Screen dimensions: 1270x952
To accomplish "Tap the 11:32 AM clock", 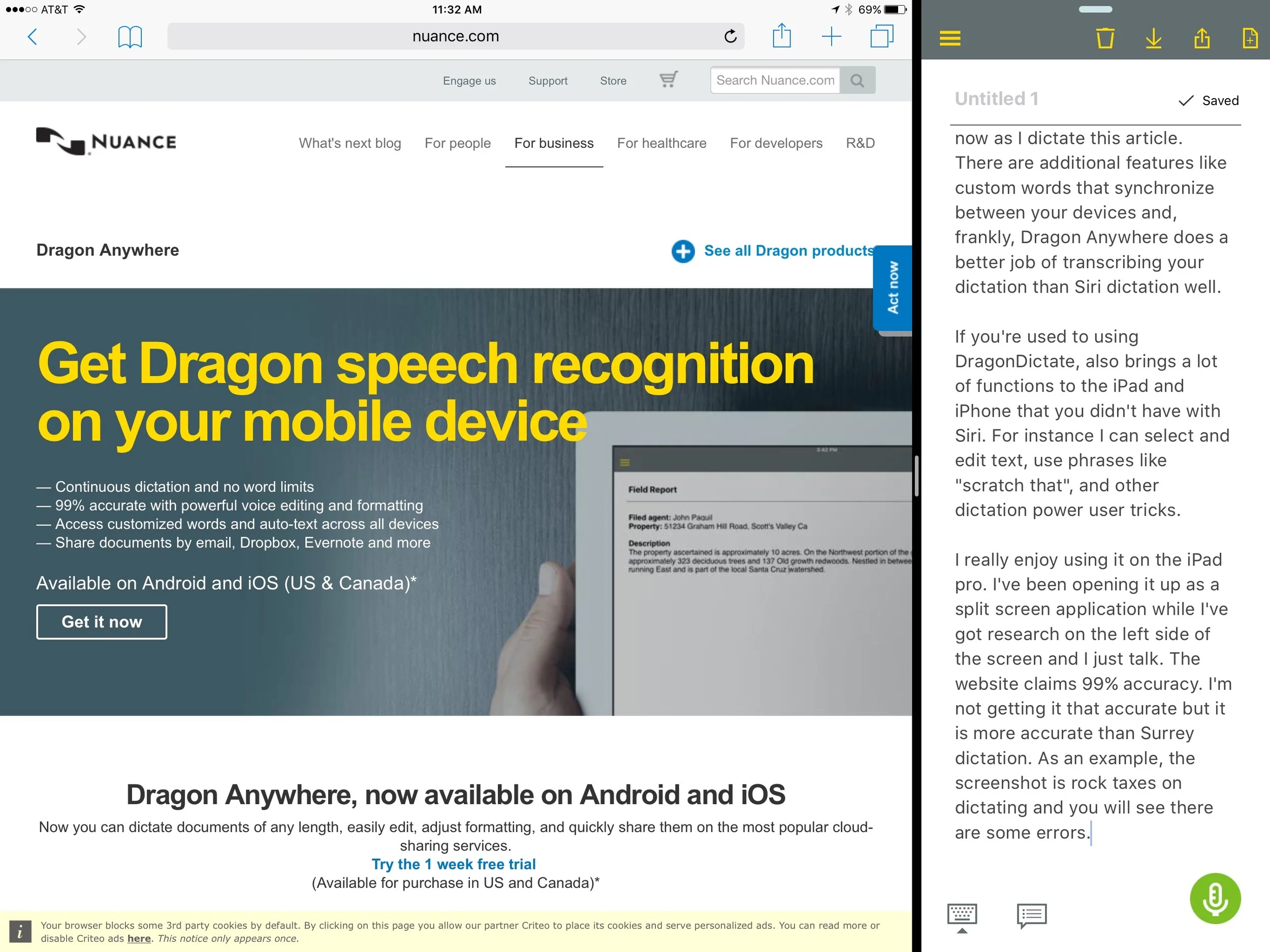I will pyautogui.click(x=457, y=9).
